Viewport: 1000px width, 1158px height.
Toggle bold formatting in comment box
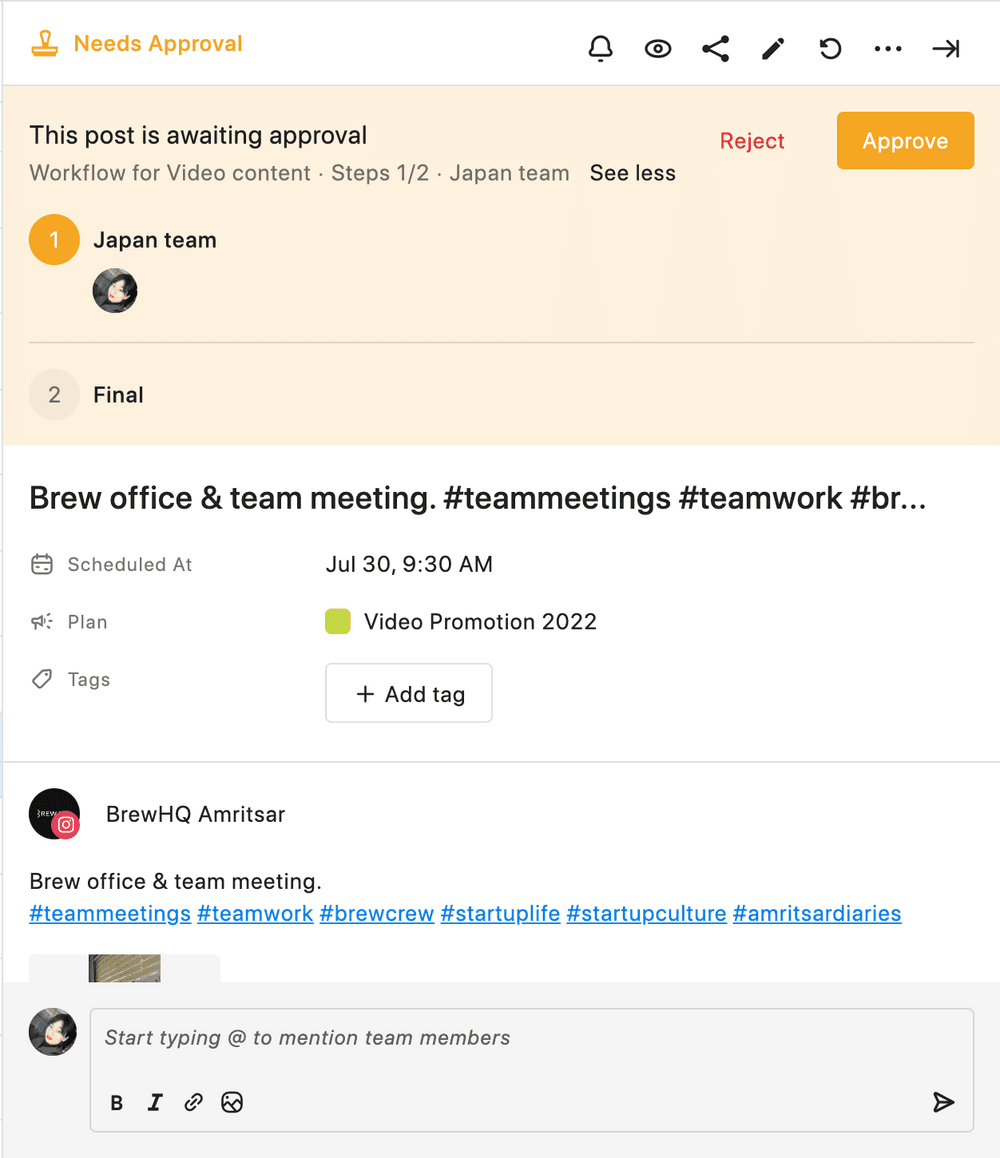tap(117, 1103)
